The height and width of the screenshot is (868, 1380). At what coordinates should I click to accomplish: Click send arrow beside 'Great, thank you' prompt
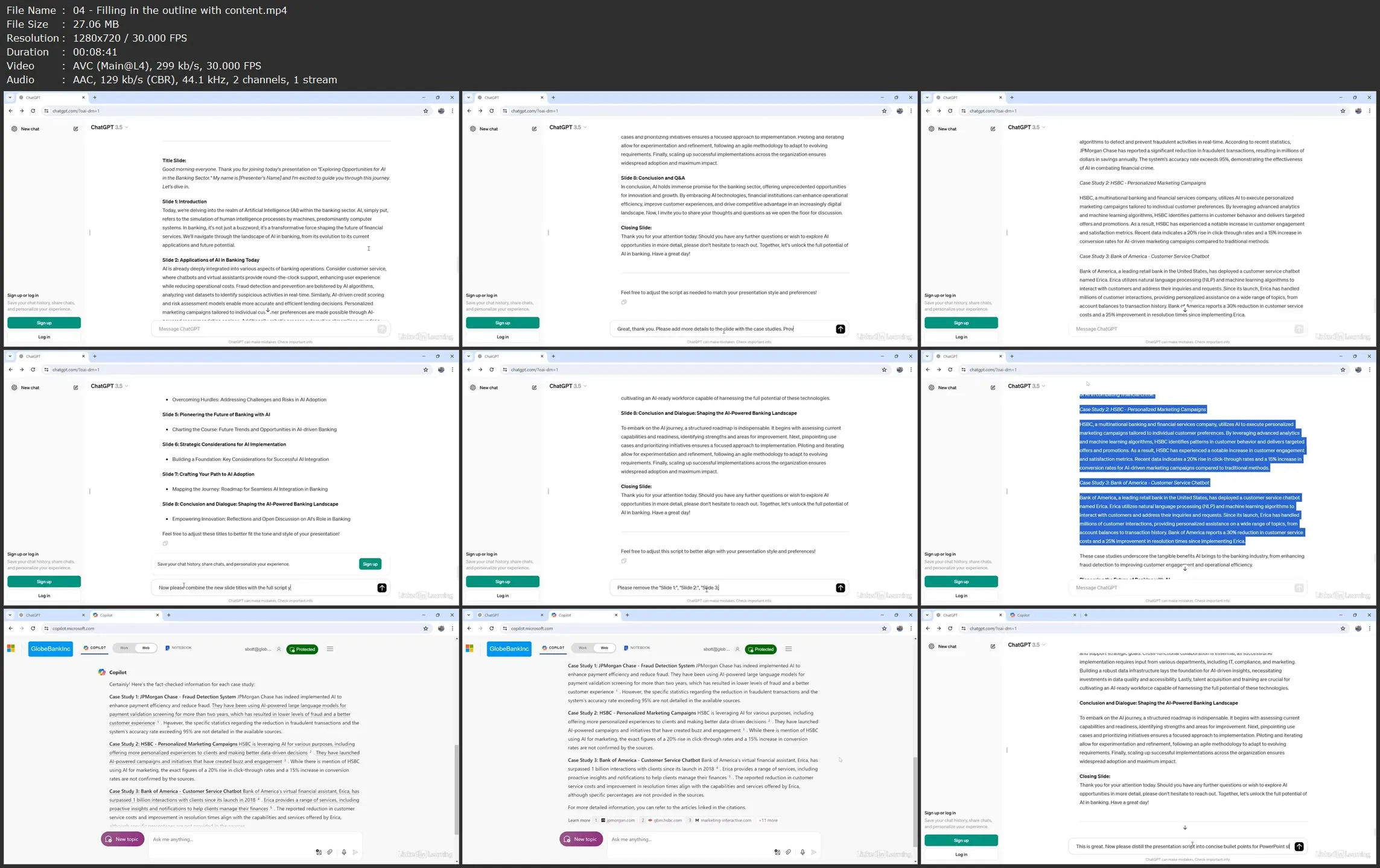tap(840, 329)
